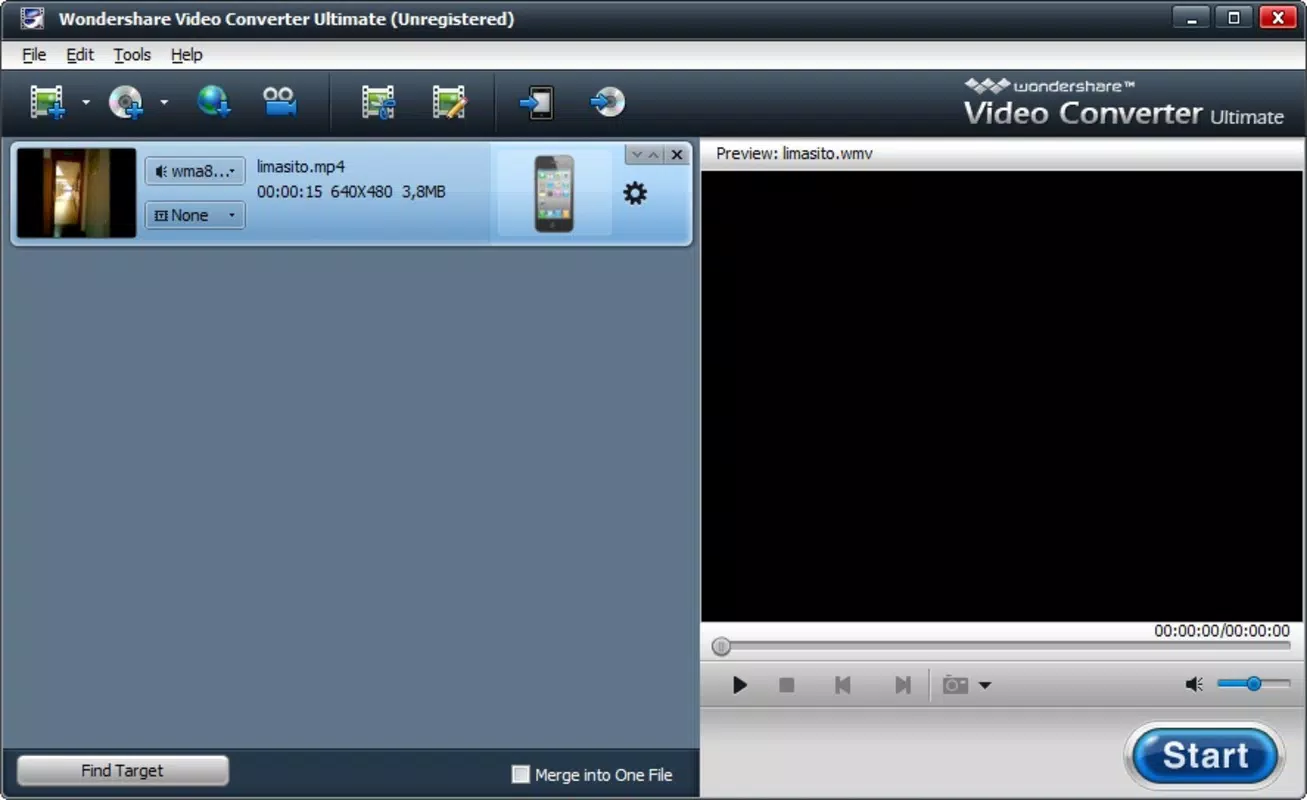Image resolution: width=1307 pixels, height=800 pixels.
Task: Open the Edit menu
Action: [x=80, y=55]
